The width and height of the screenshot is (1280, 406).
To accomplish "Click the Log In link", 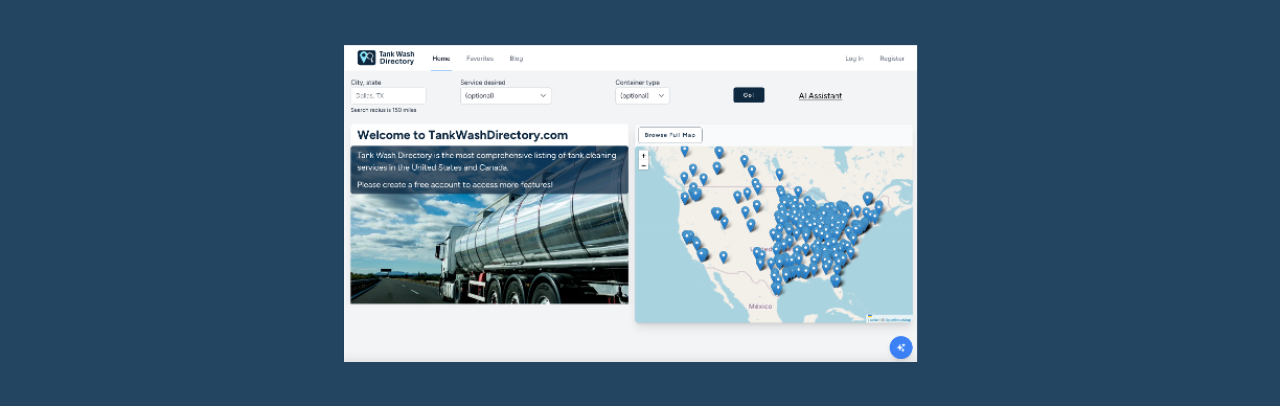I will [854, 59].
